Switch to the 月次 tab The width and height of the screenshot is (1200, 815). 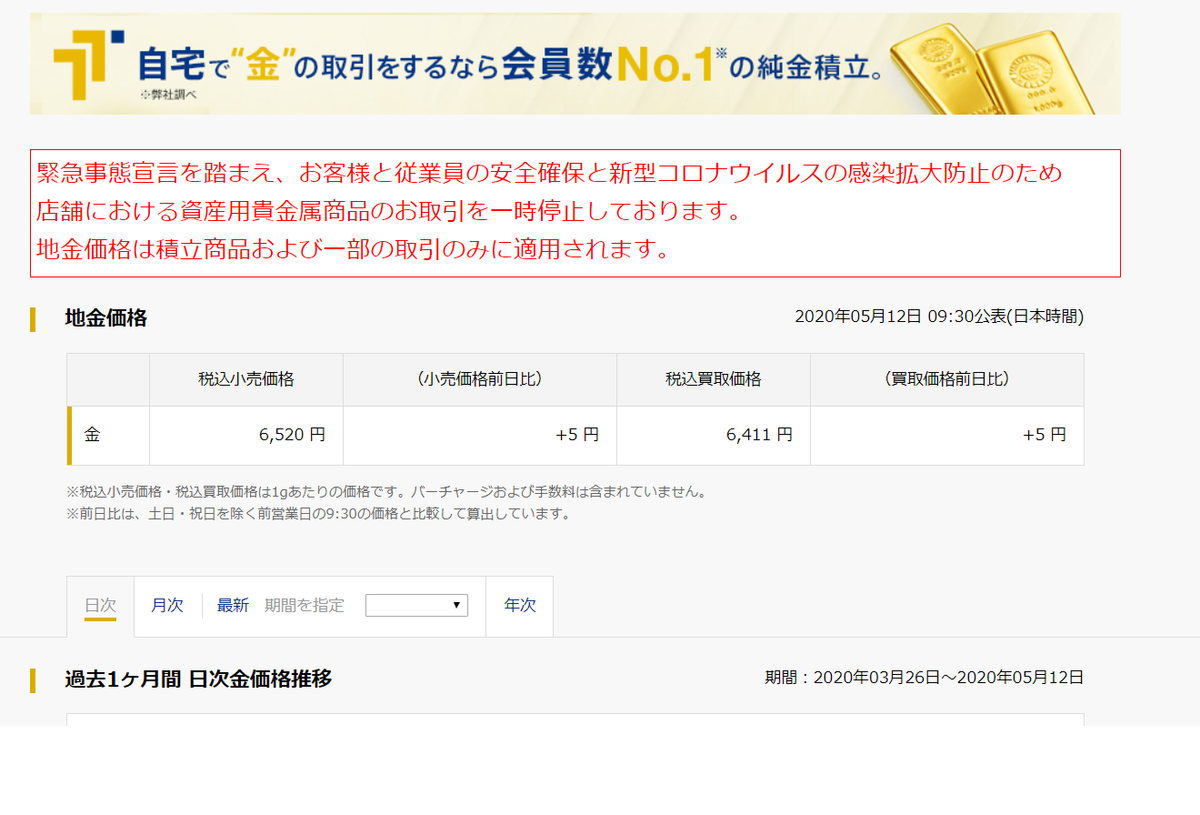168,606
